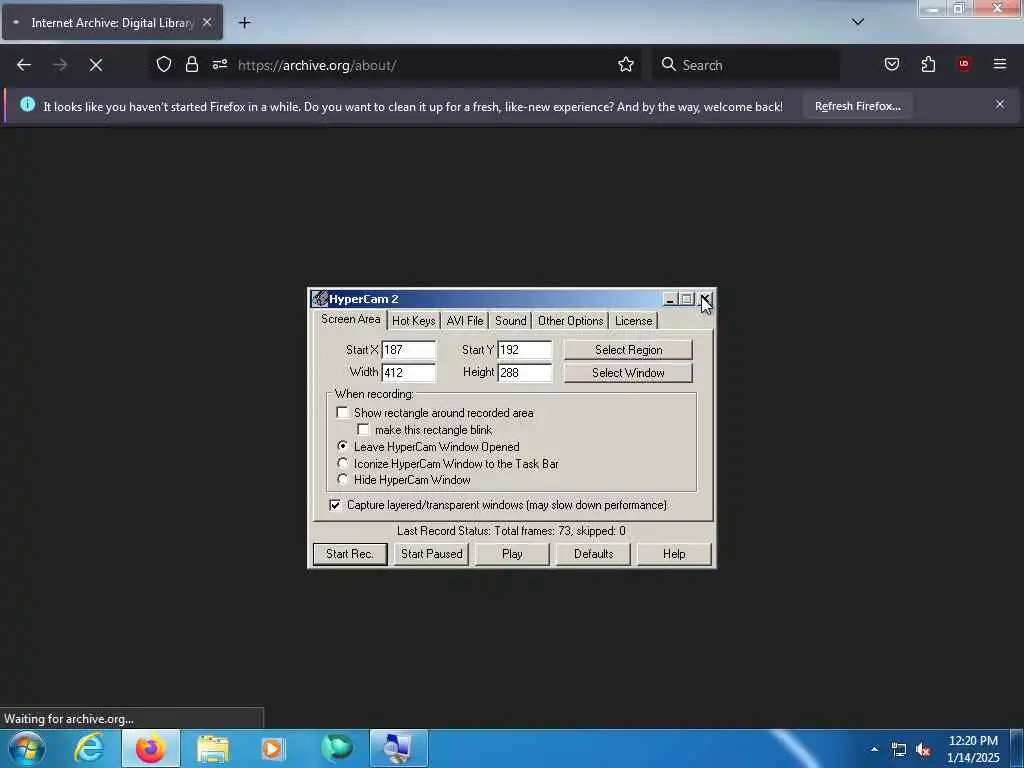Open the Windows Start orb

click(27, 748)
